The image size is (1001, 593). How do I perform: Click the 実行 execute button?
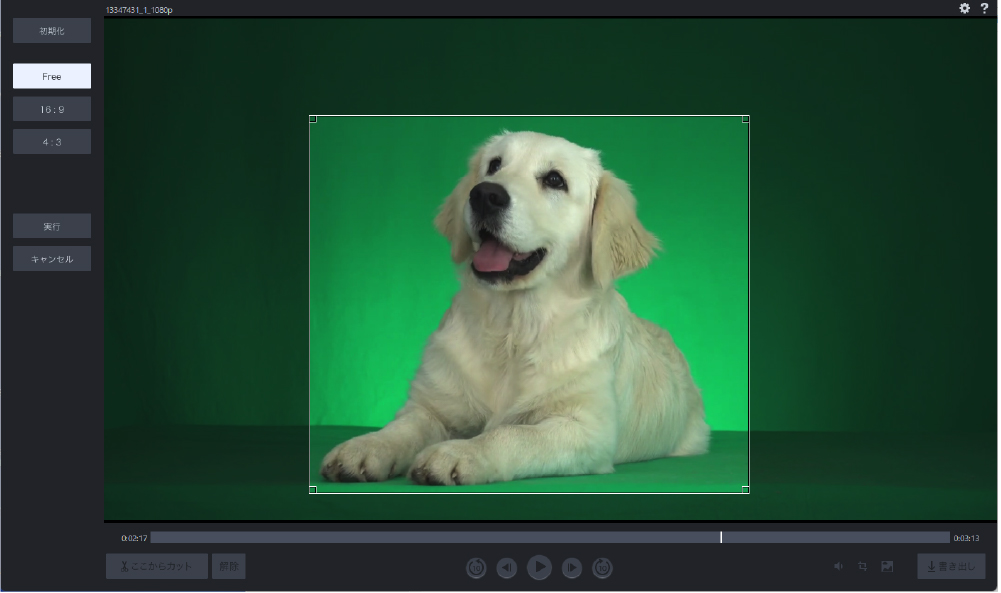(x=52, y=227)
